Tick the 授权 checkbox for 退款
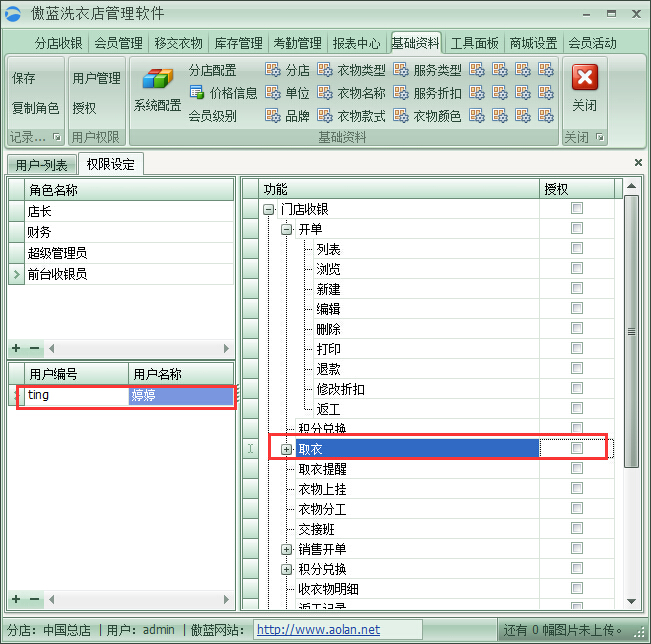Screen dimensions: 651x644 coord(576,369)
